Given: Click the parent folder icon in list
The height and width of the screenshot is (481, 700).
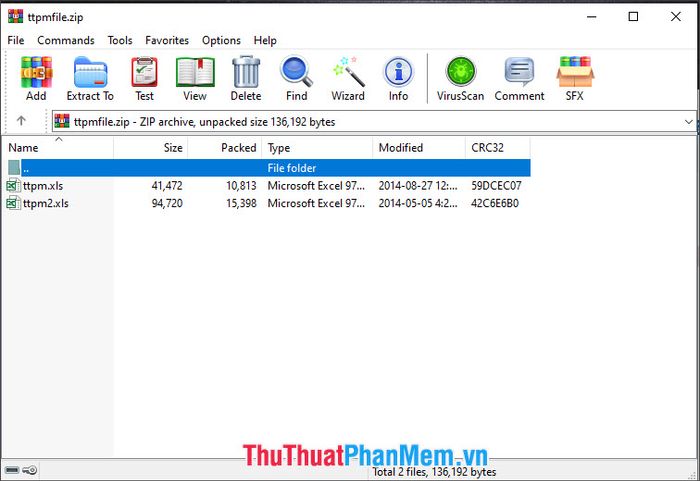Looking at the screenshot, I should click(x=14, y=168).
